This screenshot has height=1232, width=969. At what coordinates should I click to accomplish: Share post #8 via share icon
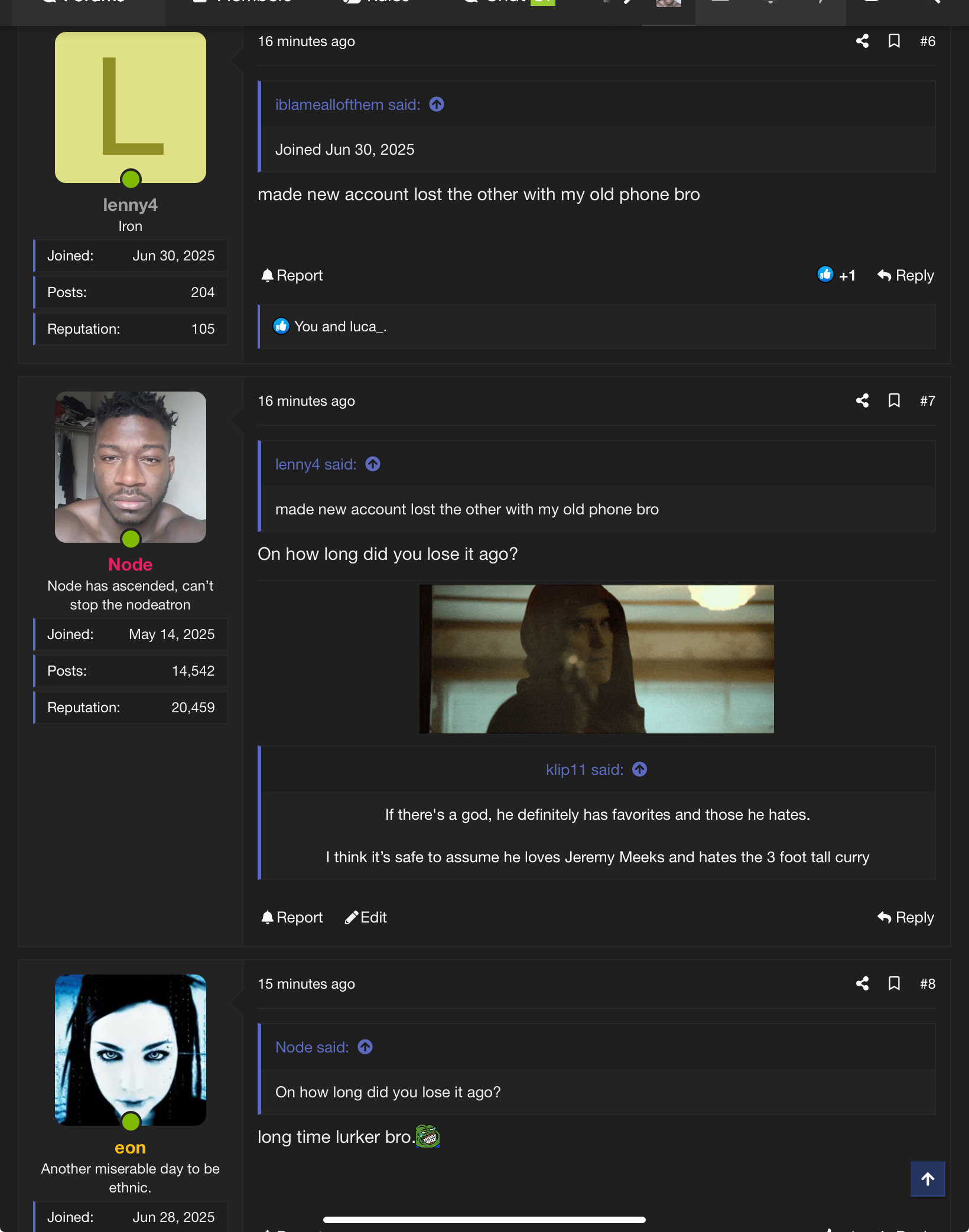coord(862,984)
